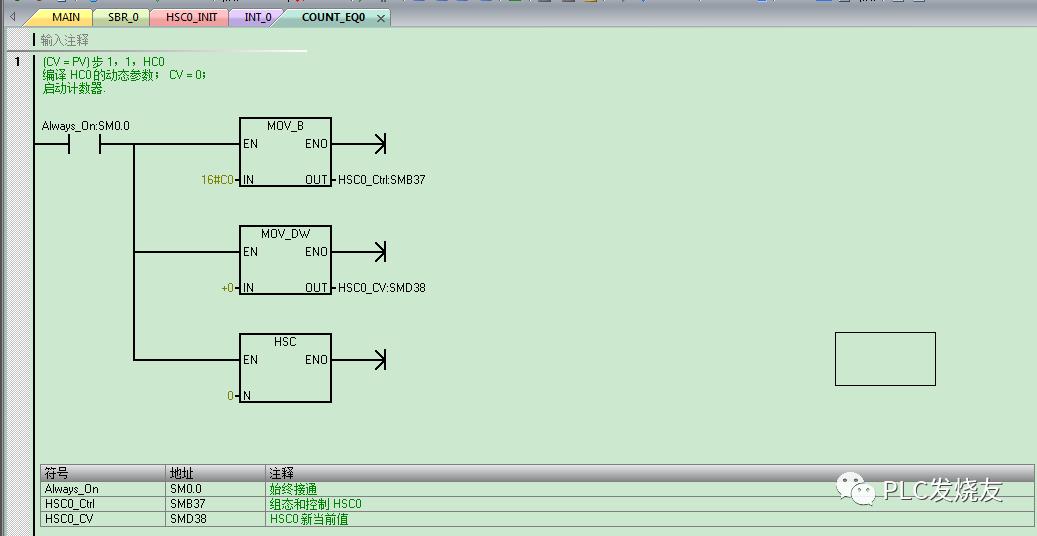Select the HSC0_INIT tab
Viewport: 1037px width, 536px height.
pos(191,17)
